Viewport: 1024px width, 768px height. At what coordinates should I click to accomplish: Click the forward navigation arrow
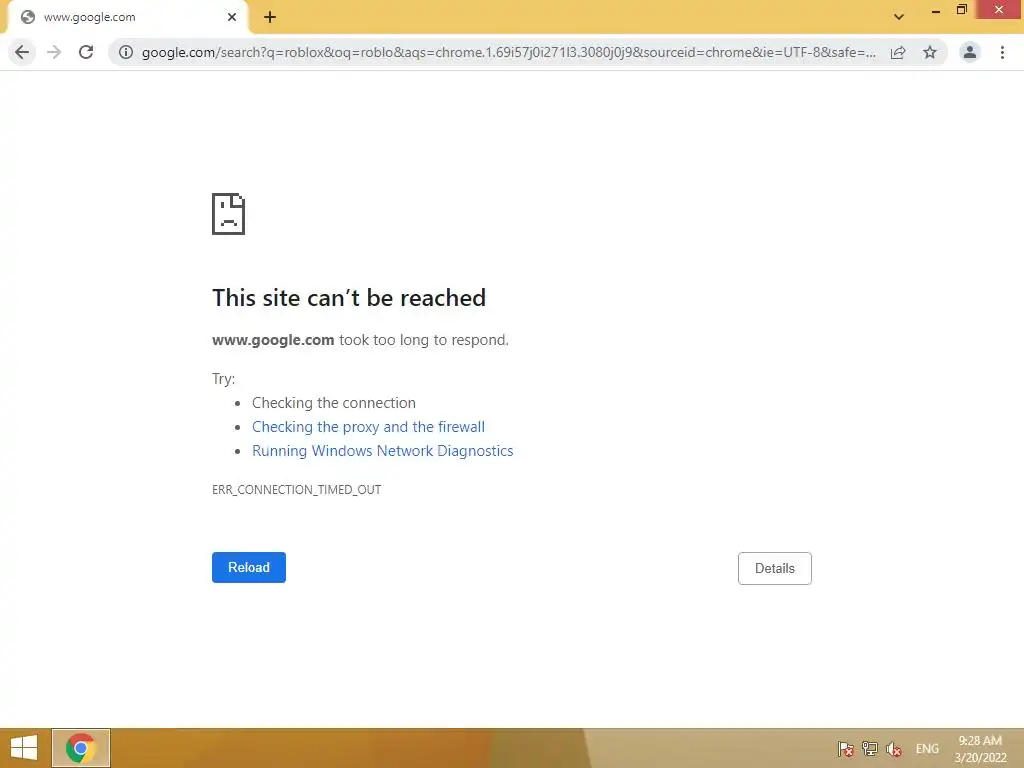click(x=54, y=52)
